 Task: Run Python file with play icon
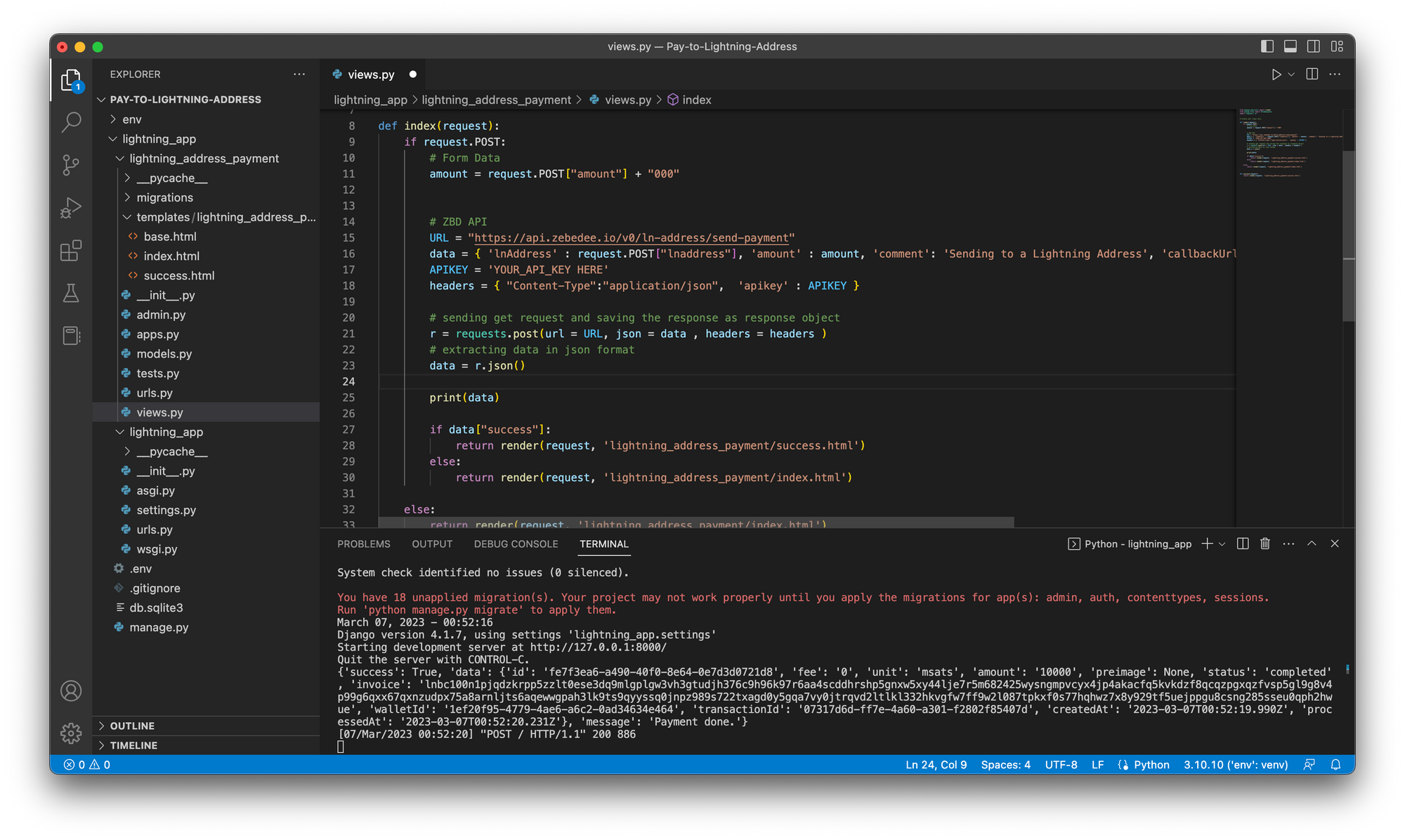tap(1276, 74)
